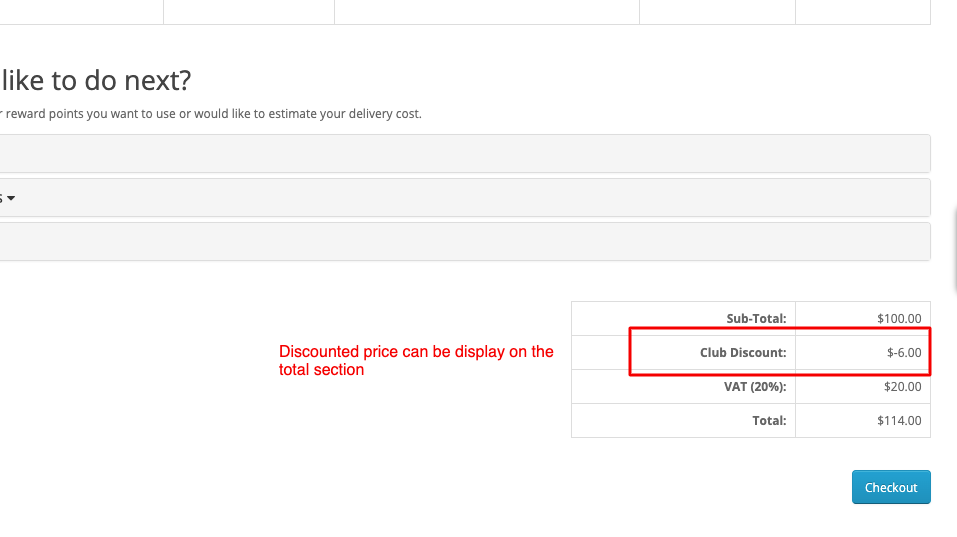Click the widest empty cell in top table row
The width and height of the screenshot is (957, 537).
coord(487,12)
